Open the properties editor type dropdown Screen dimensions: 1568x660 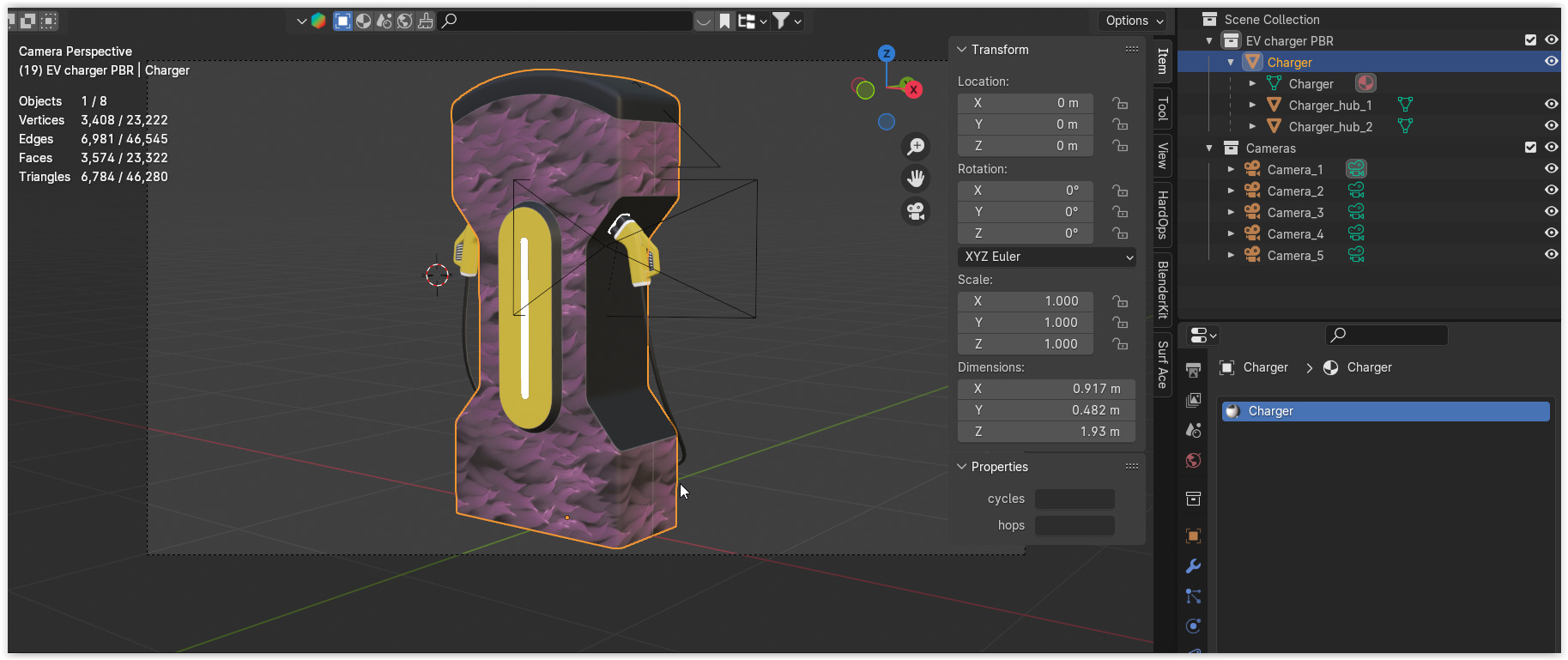[x=1203, y=335]
